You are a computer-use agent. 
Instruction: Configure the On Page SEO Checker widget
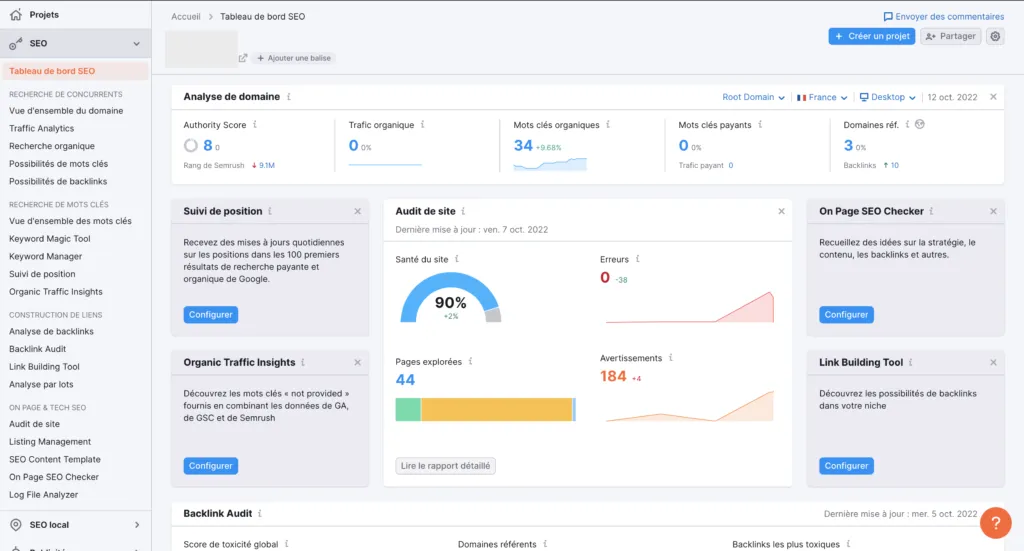pos(846,315)
